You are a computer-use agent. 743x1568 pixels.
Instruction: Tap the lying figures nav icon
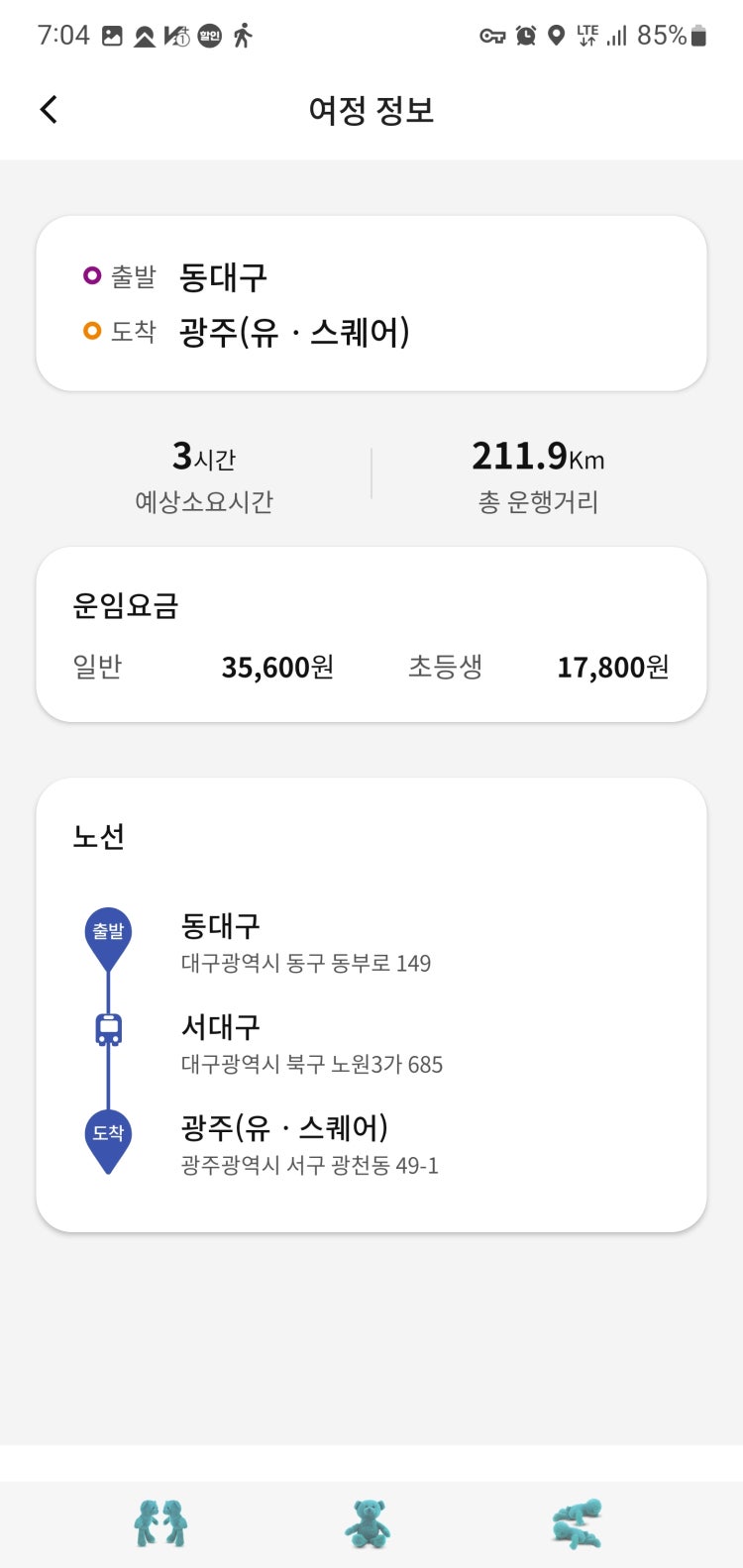coord(577,1524)
